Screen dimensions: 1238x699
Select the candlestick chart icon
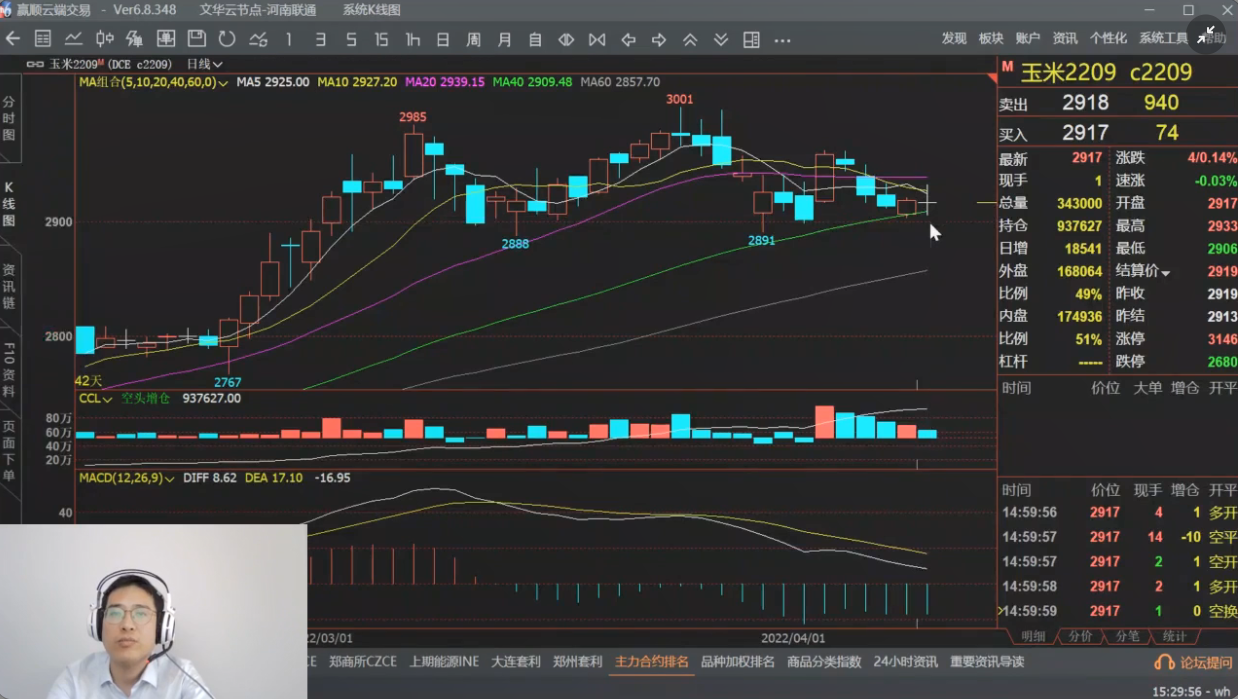click(104, 39)
